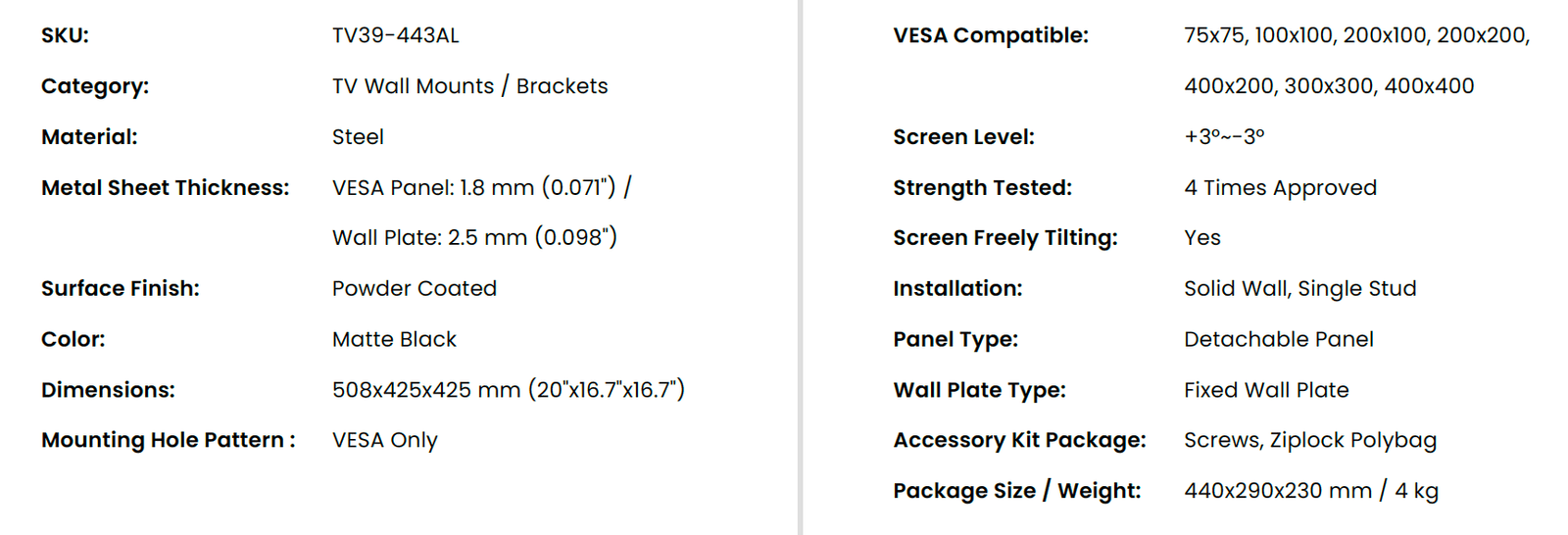Click the SKU value TV39-443AL
Image resolution: width=1568 pixels, height=535 pixels.
pyautogui.click(x=395, y=35)
